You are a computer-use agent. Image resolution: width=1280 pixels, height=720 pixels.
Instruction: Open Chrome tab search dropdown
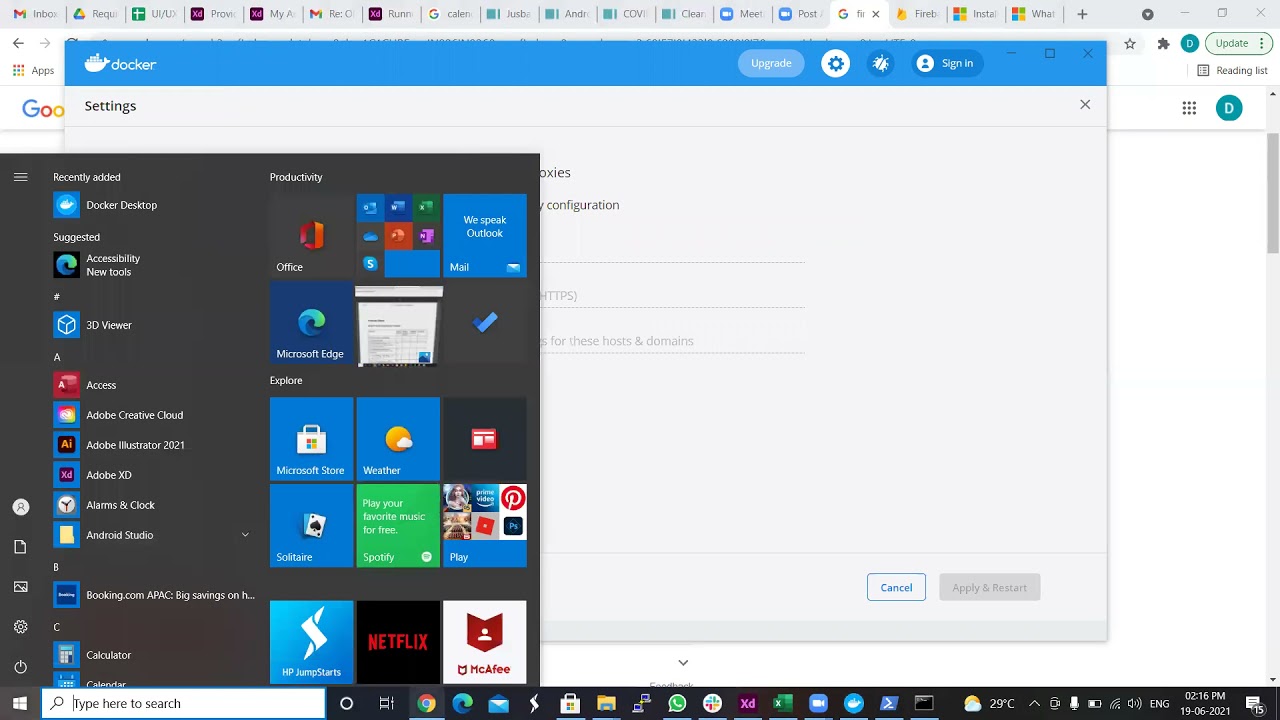click(x=1148, y=14)
